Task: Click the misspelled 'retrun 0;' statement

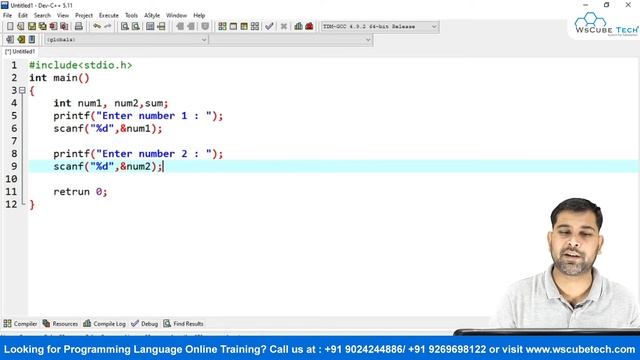Action: [x=80, y=192]
